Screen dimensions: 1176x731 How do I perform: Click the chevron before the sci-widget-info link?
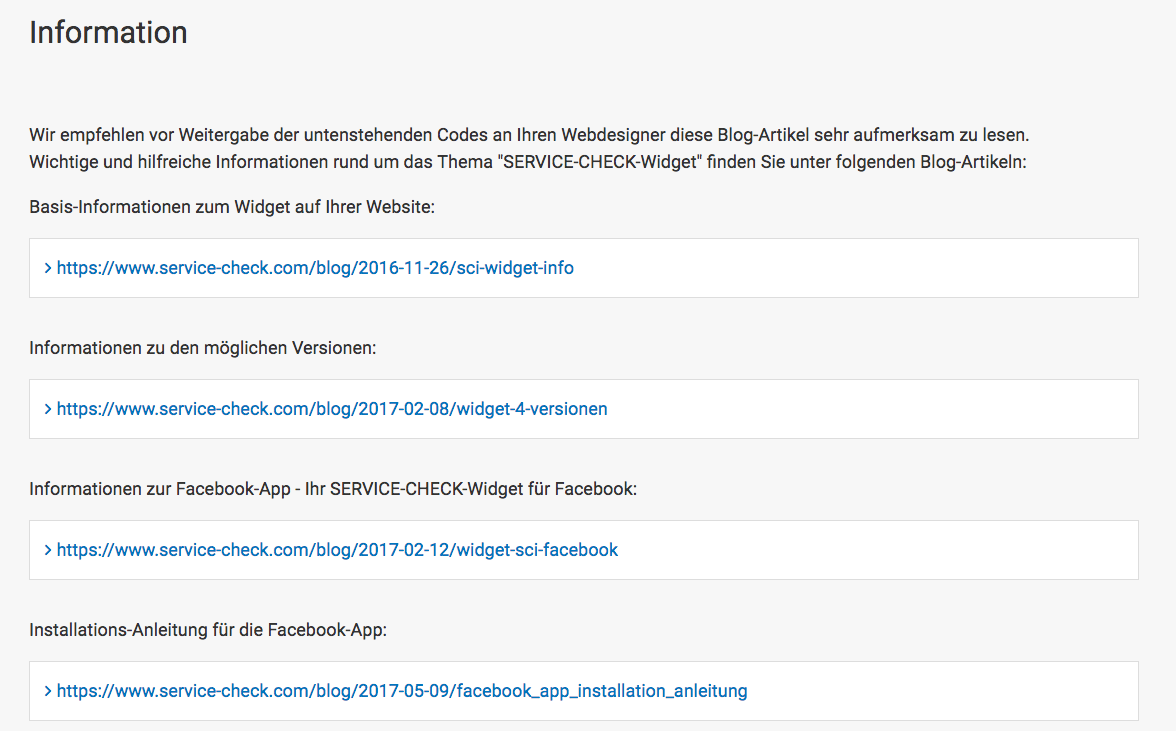(48, 268)
